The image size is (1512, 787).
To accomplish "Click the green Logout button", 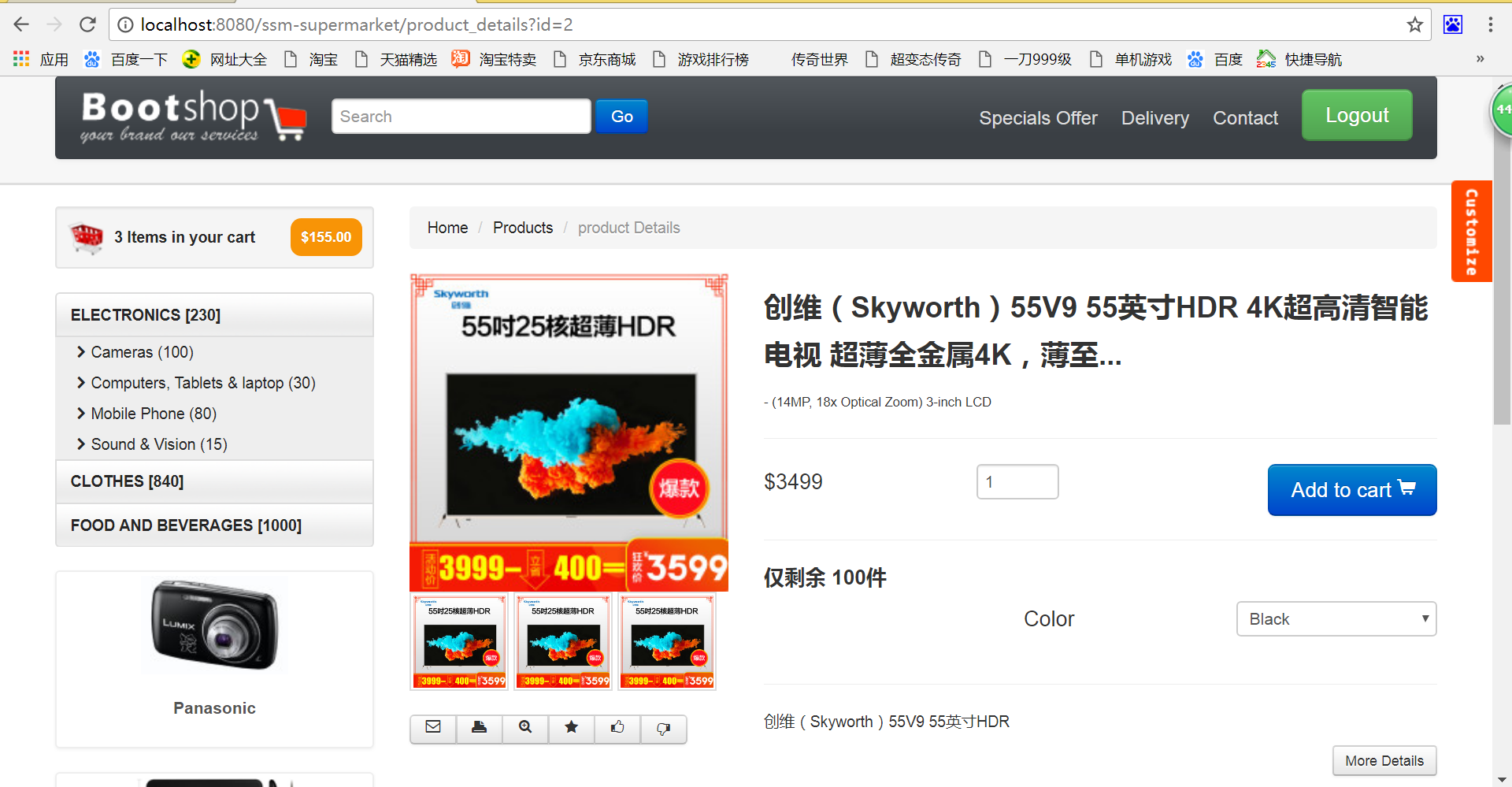I will (1357, 115).
